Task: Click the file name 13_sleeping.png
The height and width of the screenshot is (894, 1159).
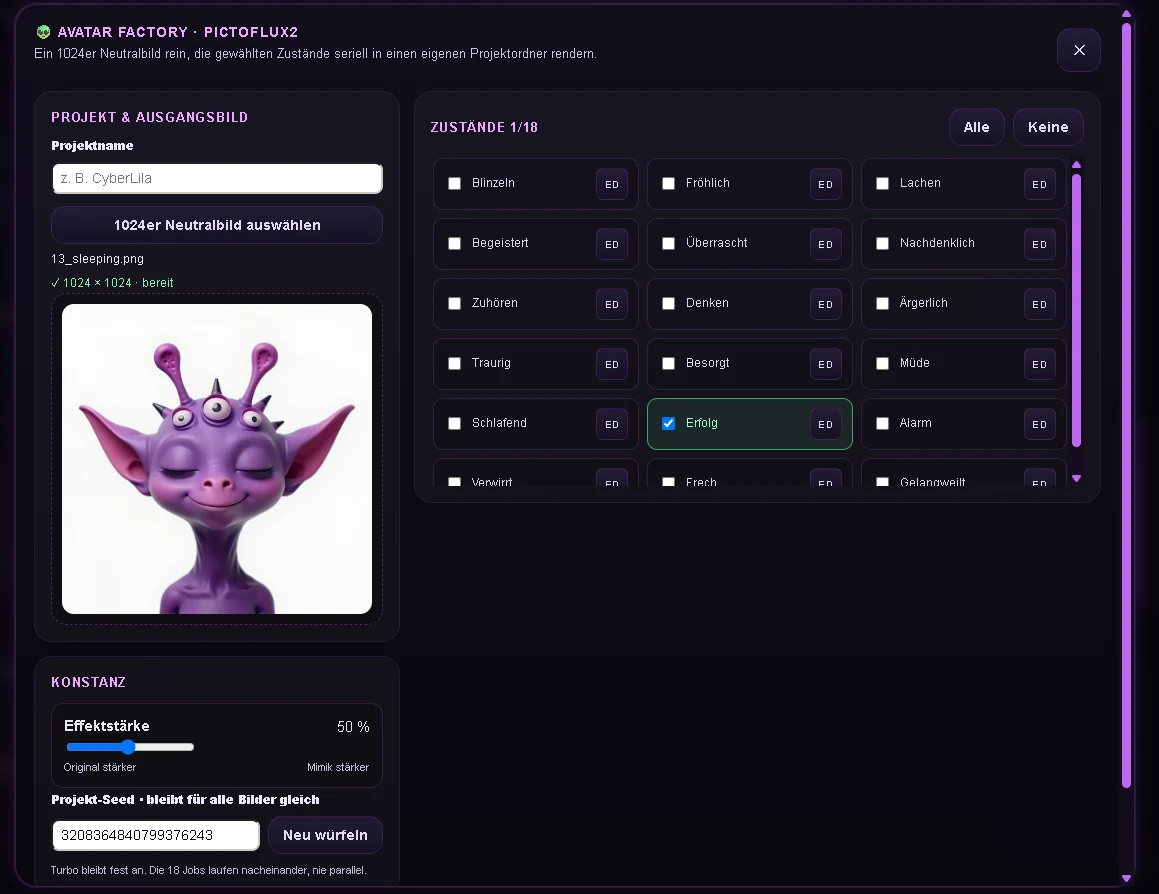Action: tap(98, 259)
